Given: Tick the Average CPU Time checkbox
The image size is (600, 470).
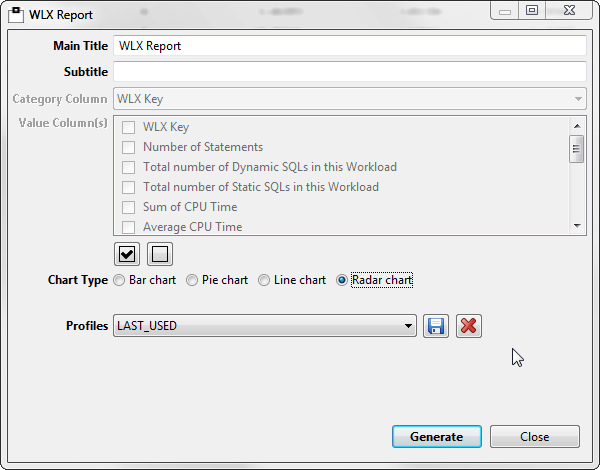Looking at the screenshot, I should tap(129, 227).
